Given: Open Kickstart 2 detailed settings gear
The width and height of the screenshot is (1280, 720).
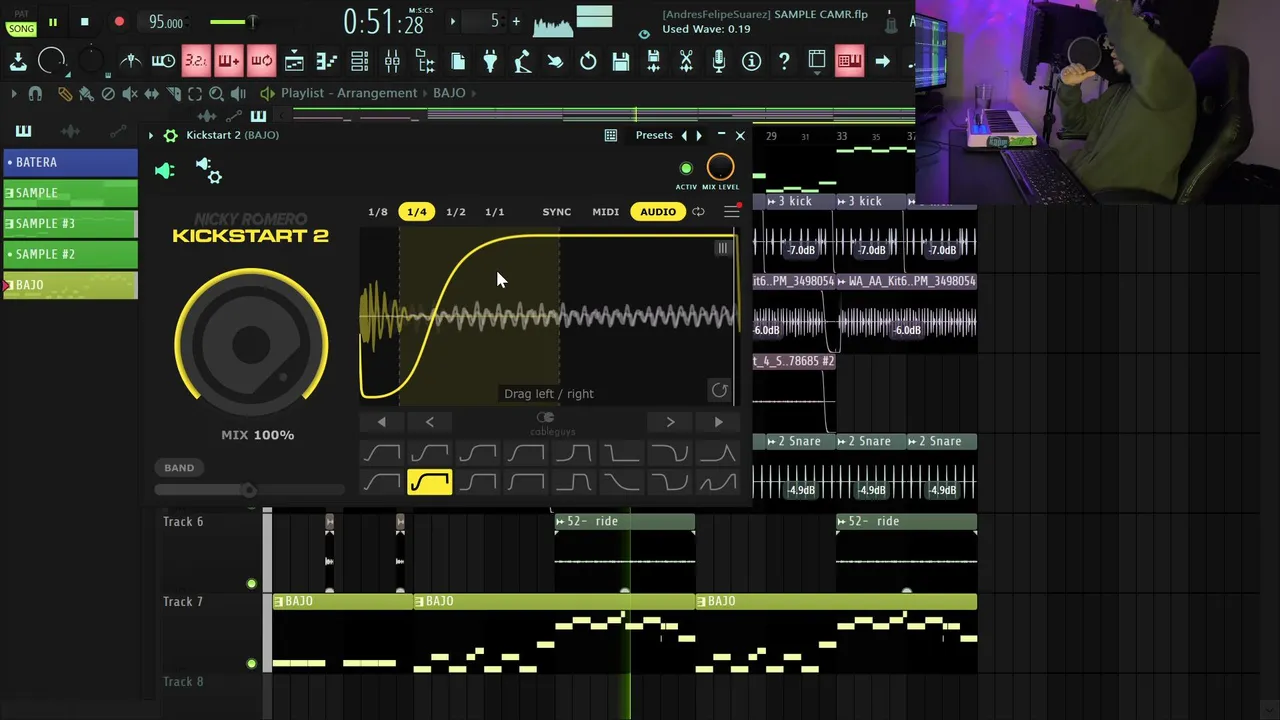Looking at the screenshot, I should point(171,135).
